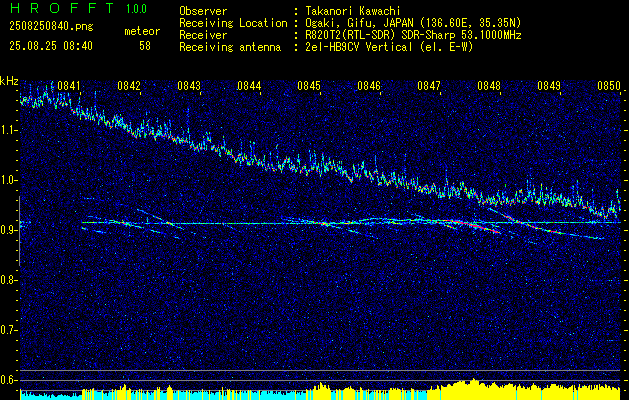629x400 pixels.
Task: Click the 0850 time marker
Action: [x=609, y=86]
